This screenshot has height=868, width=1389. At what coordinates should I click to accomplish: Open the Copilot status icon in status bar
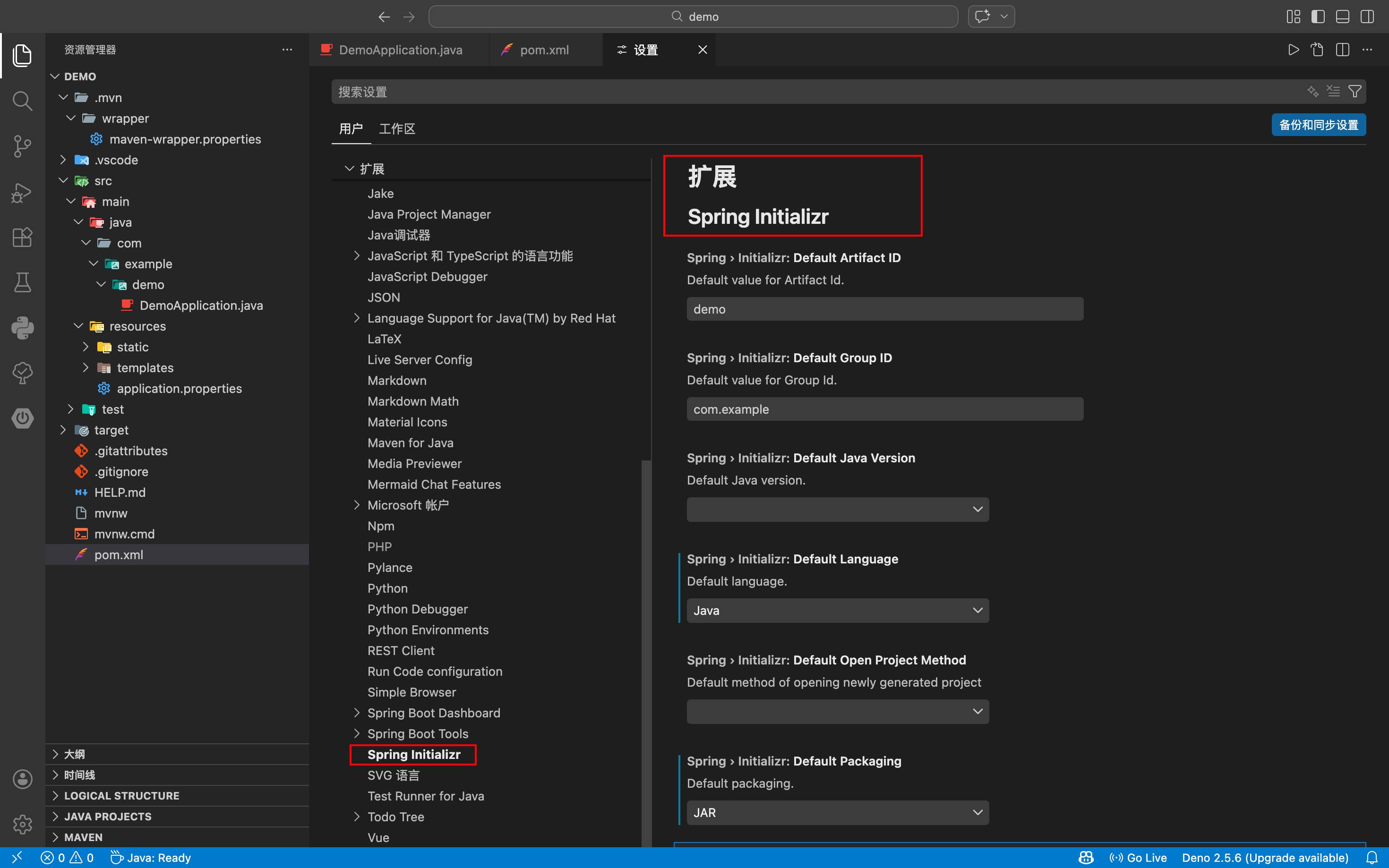(1086, 858)
